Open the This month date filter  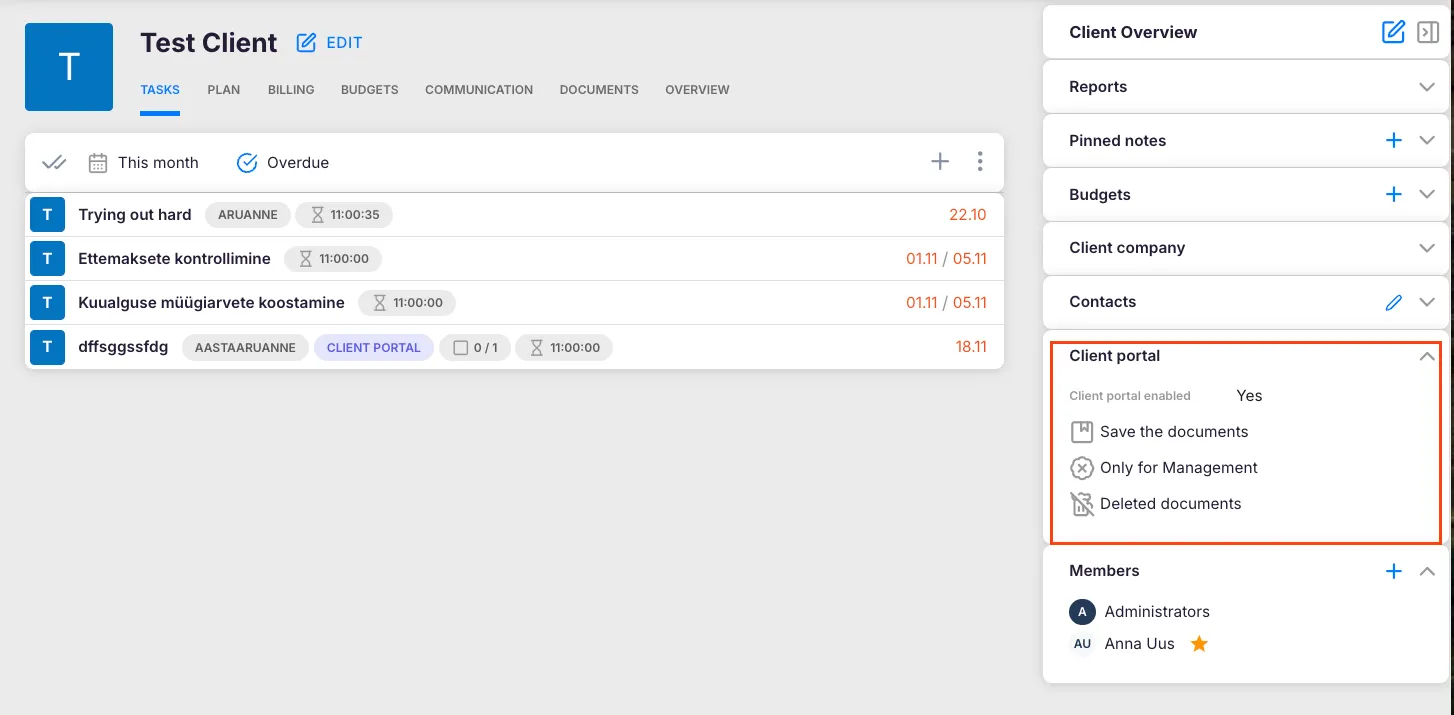click(144, 163)
